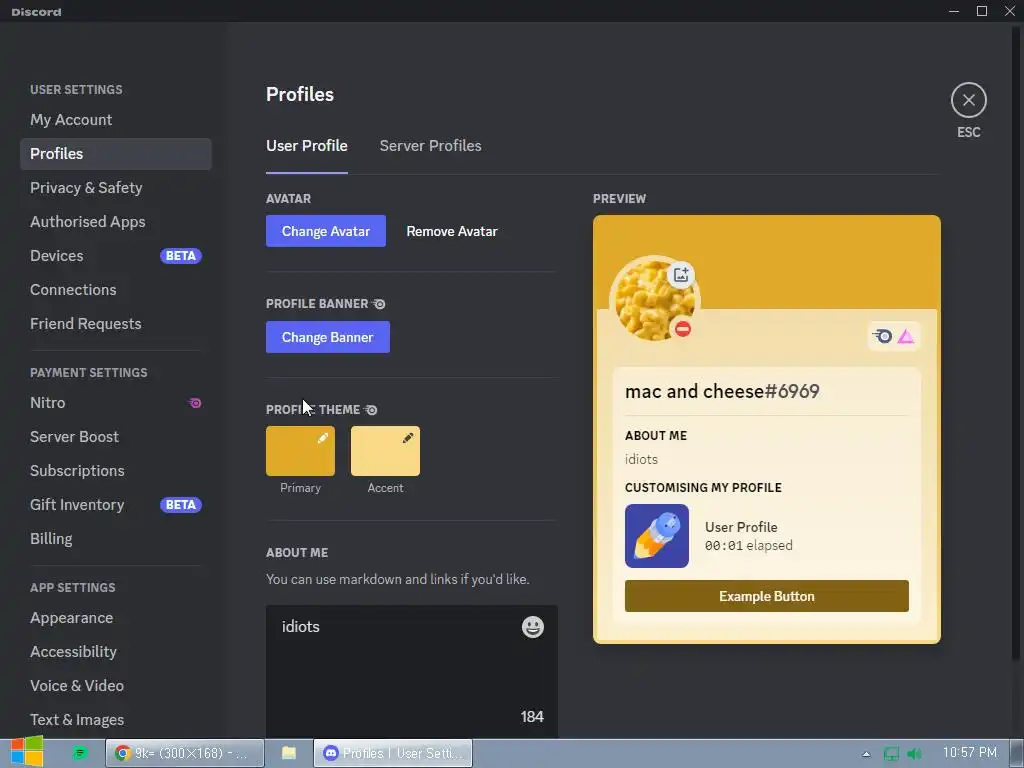Image resolution: width=1024 pixels, height=768 pixels.
Task: Open Text & Images settings
Action: click(x=116, y=719)
